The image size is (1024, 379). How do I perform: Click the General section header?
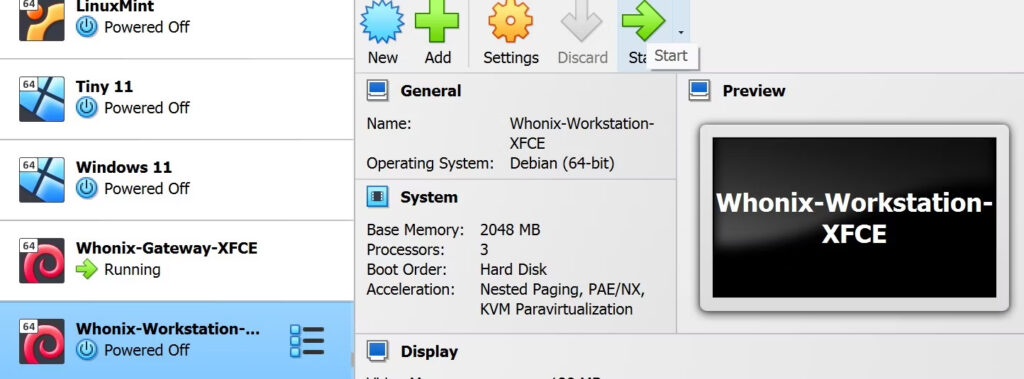(430, 91)
